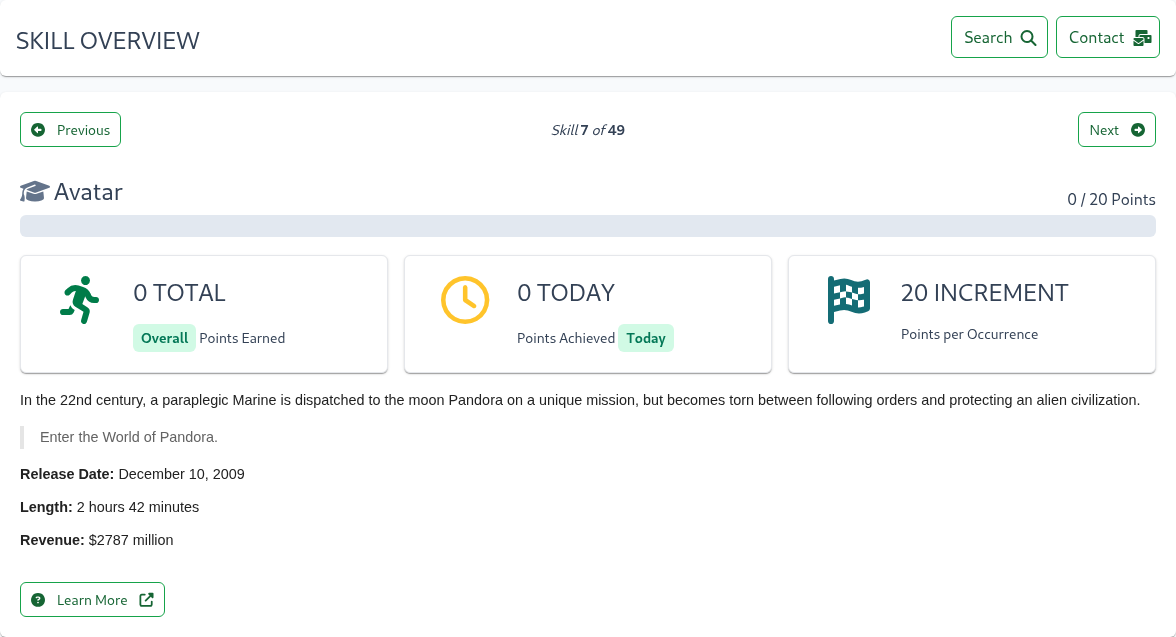Screen dimensions: 1176x637
Task: Click the left arrow circle icon
Action: pos(38,130)
